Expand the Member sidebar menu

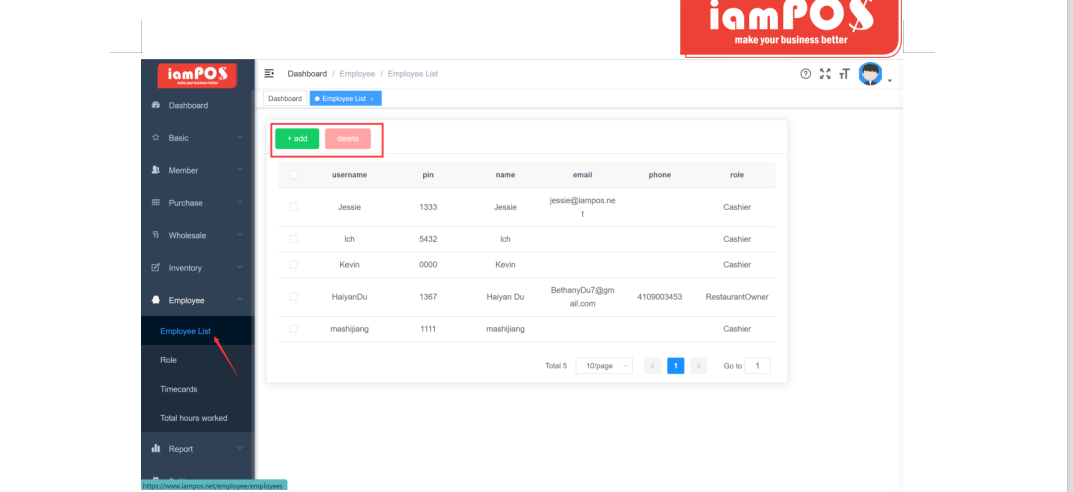click(x=196, y=170)
